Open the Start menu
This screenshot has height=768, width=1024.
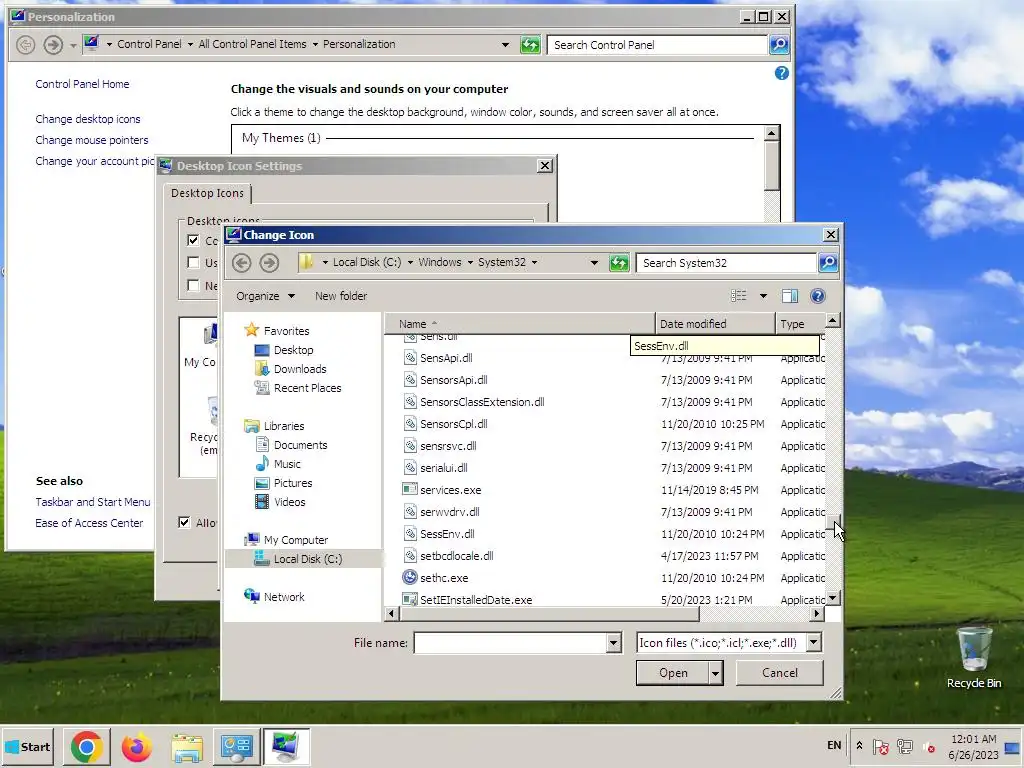click(x=28, y=746)
